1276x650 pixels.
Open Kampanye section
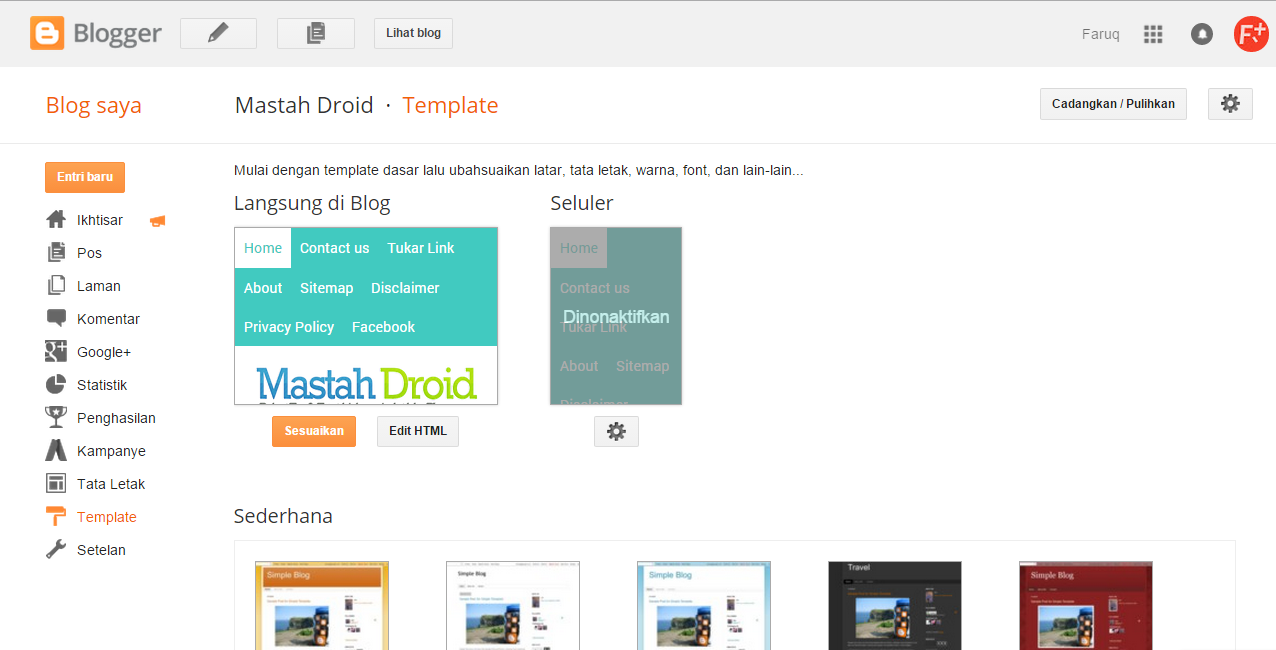click(x=111, y=451)
